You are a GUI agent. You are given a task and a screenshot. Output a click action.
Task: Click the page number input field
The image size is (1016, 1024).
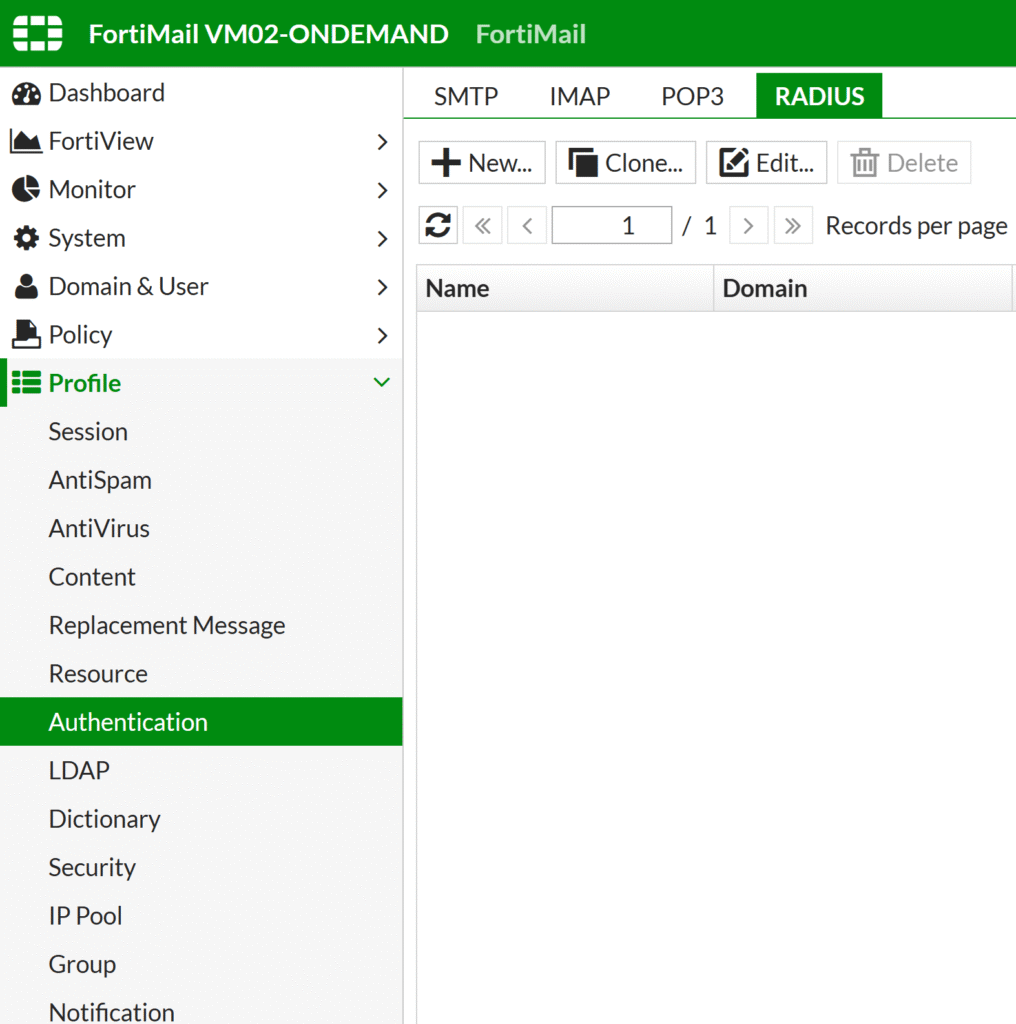612,225
